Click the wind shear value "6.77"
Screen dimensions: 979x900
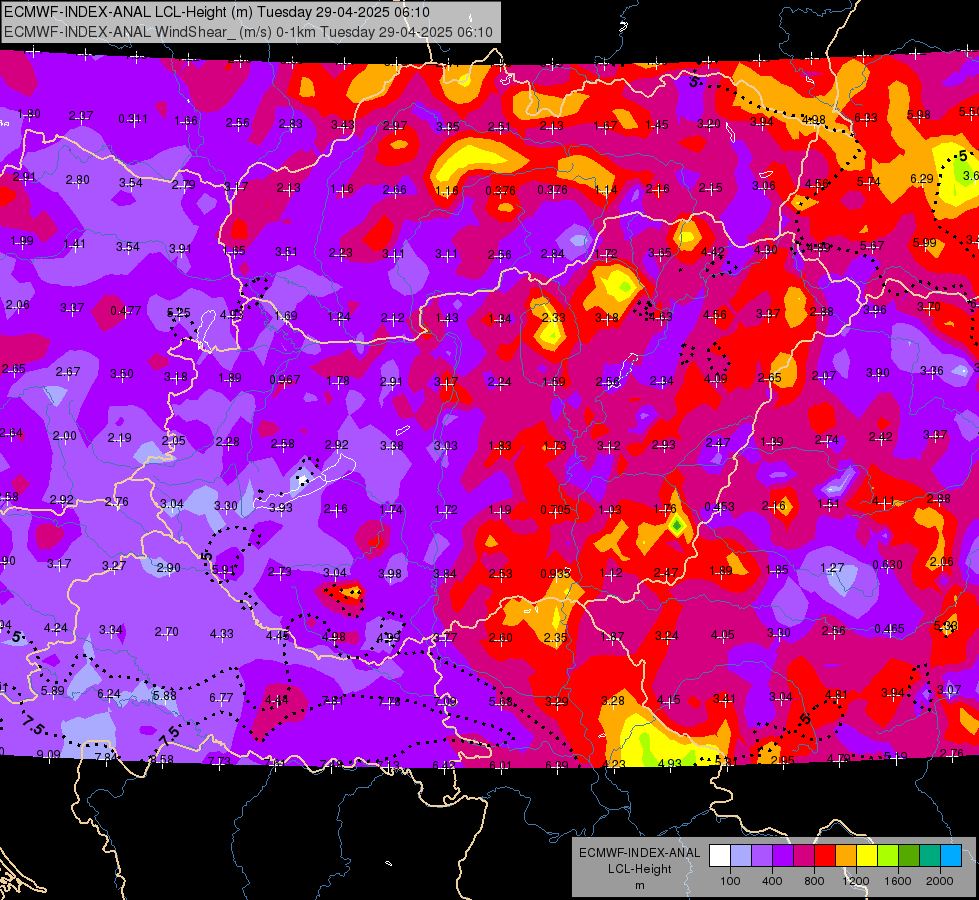click(x=221, y=697)
